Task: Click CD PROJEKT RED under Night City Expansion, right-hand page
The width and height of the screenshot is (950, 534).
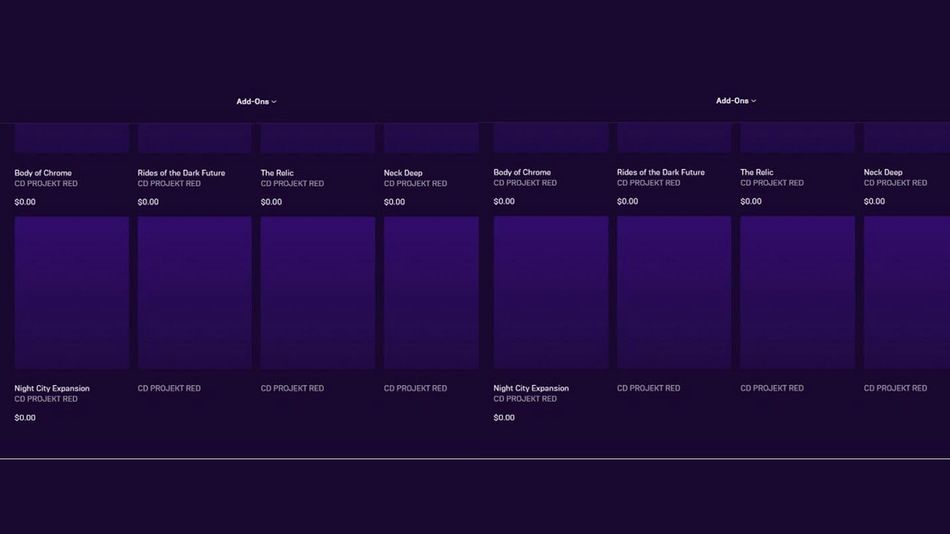Action: [525, 399]
